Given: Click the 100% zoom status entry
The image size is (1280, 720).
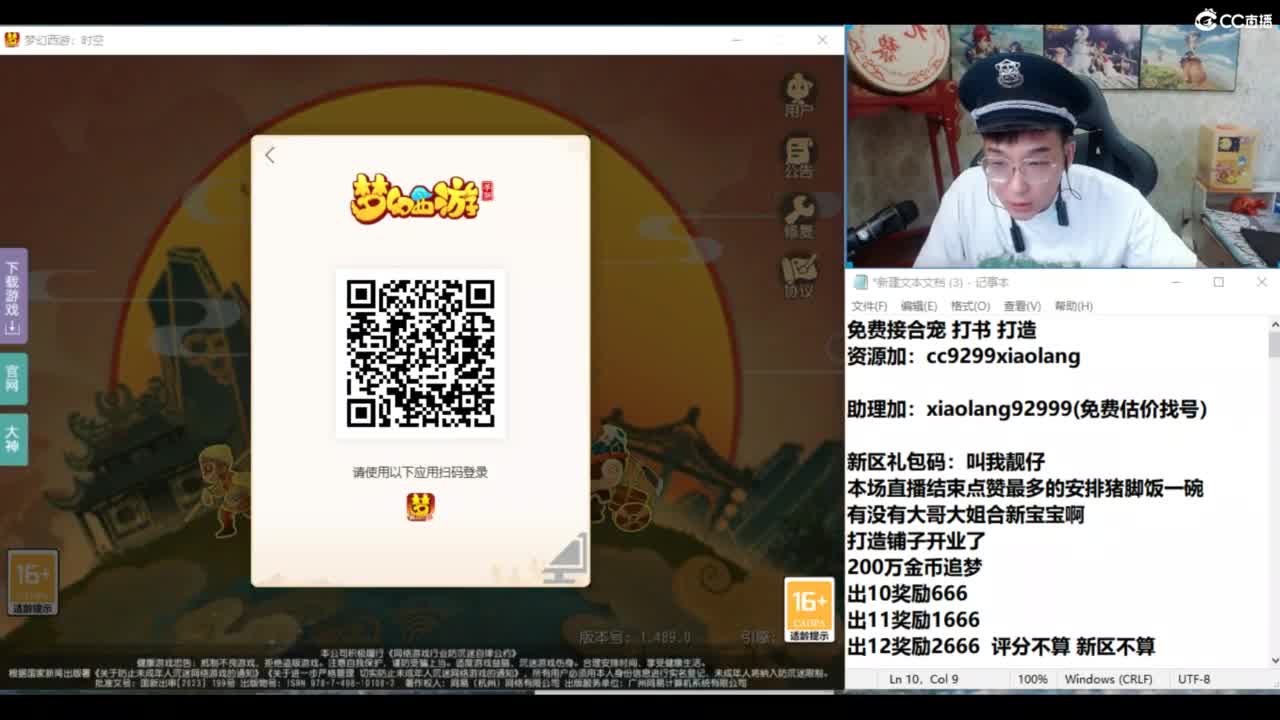Looking at the screenshot, I should point(1032,679).
